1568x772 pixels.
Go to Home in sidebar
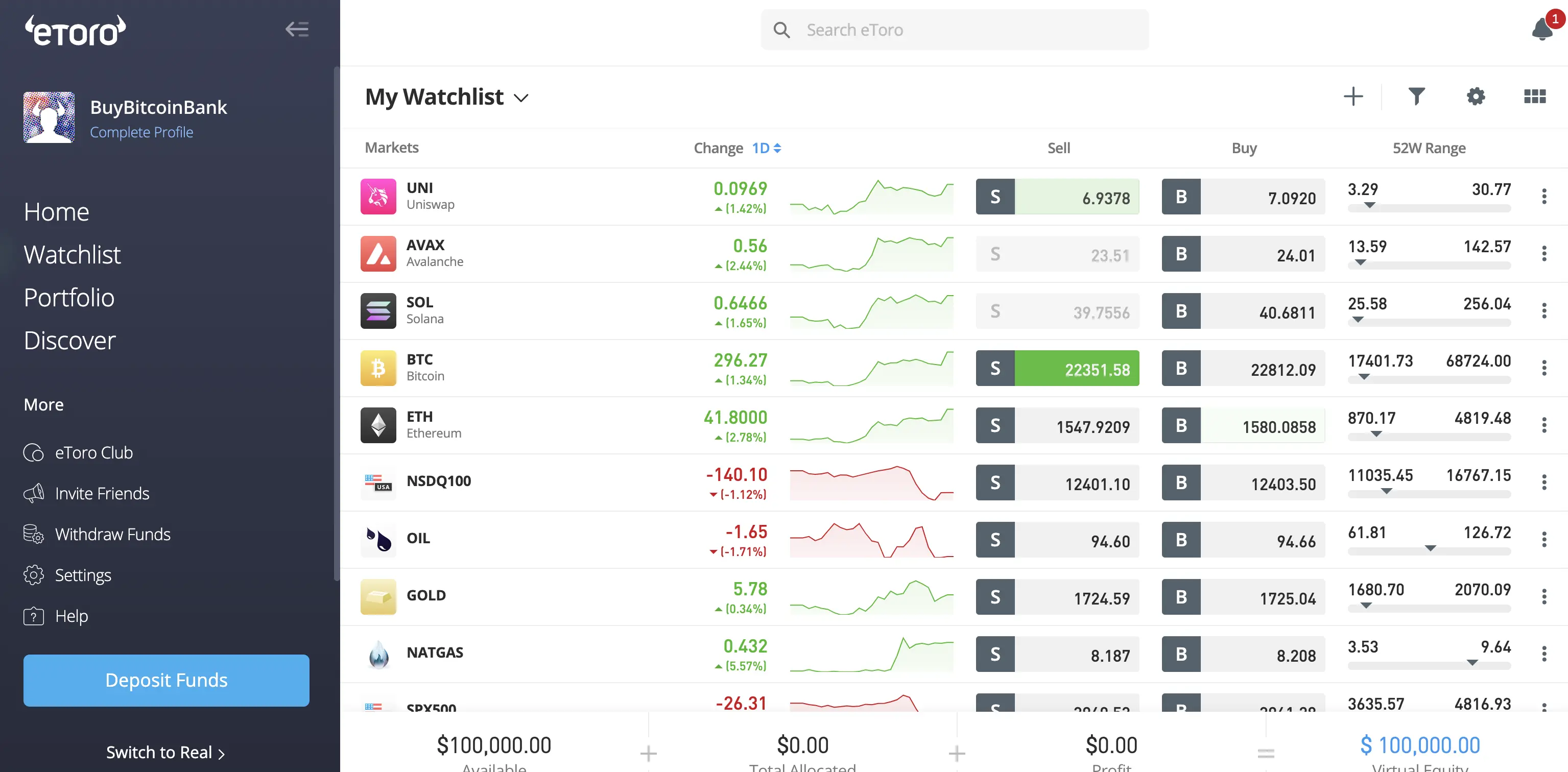[x=57, y=212]
